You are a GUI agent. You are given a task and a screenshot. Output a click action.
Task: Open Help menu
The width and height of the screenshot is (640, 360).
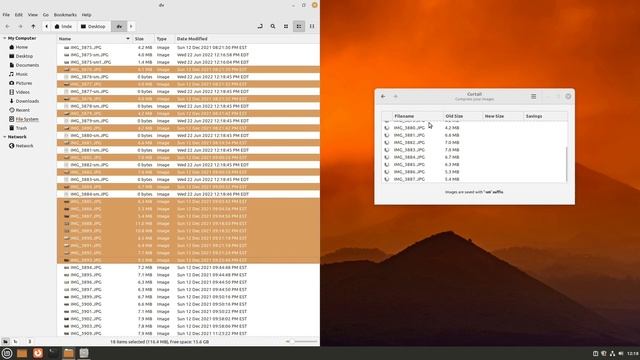[87, 15]
